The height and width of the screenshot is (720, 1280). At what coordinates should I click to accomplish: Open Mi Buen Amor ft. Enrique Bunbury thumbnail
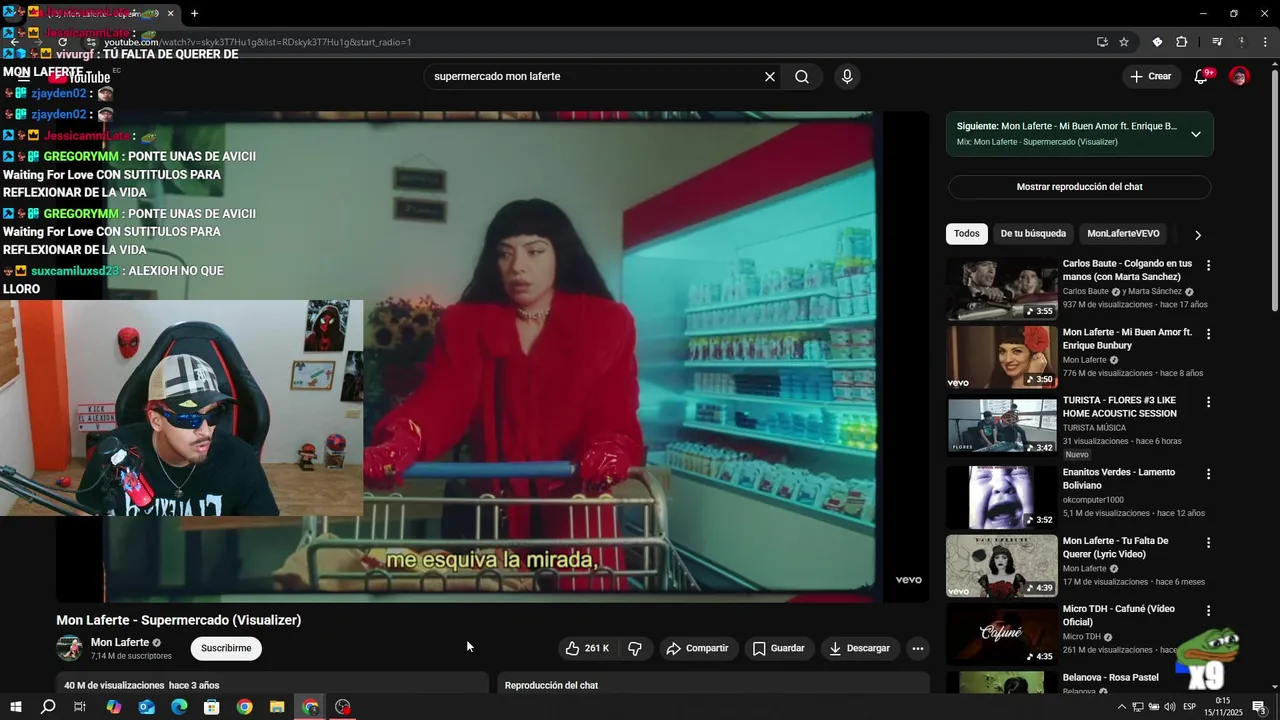click(x=1002, y=357)
